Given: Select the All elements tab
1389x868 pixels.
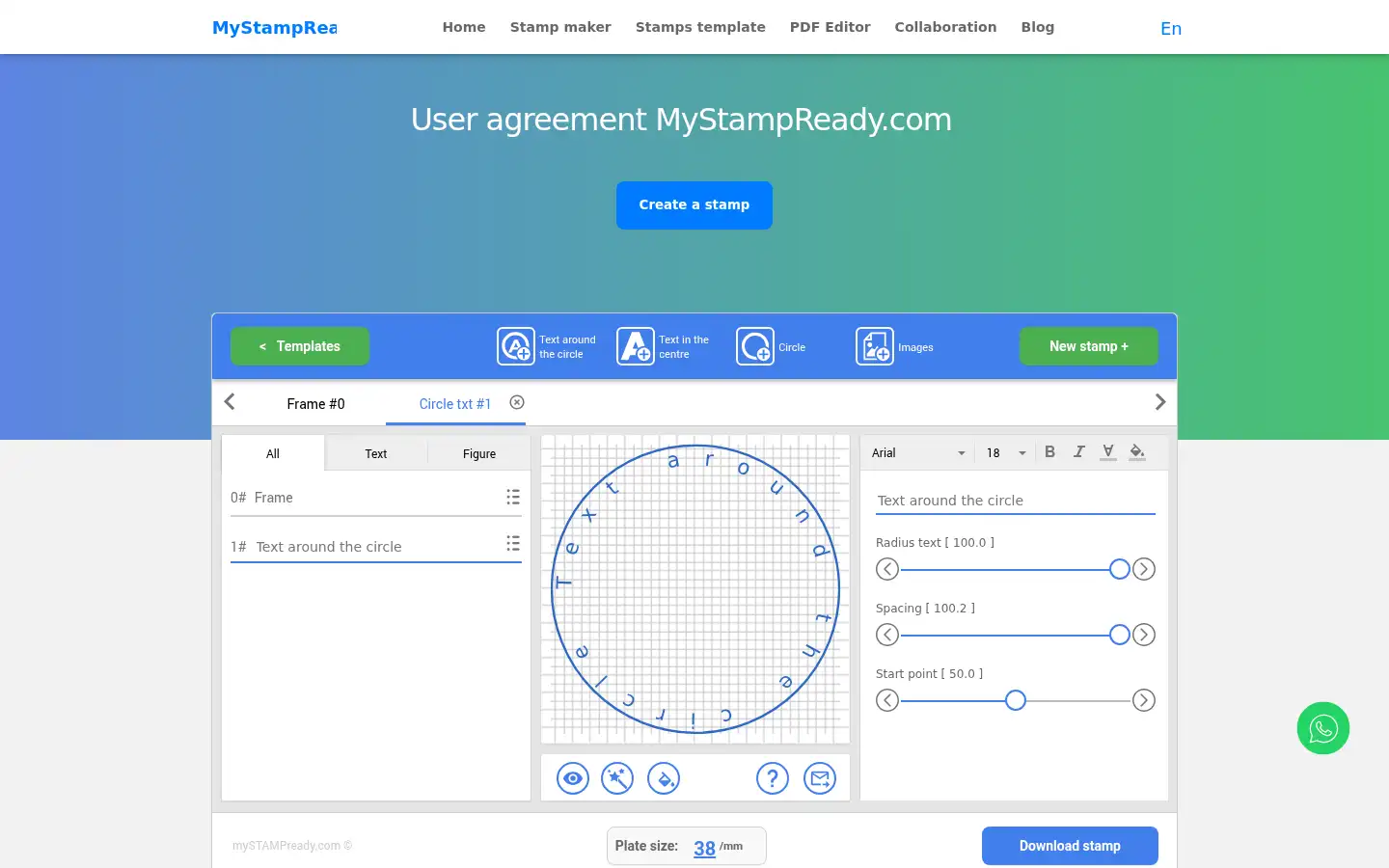Looking at the screenshot, I should (x=273, y=453).
